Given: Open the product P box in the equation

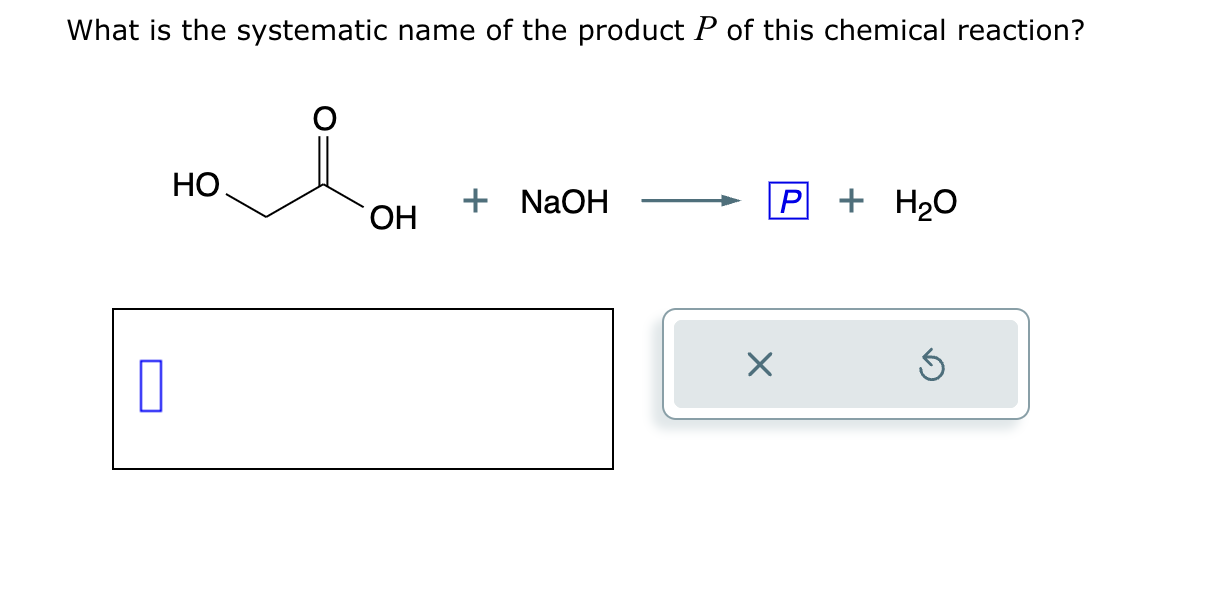Looking at the screenshot, I should pos(788,200).
